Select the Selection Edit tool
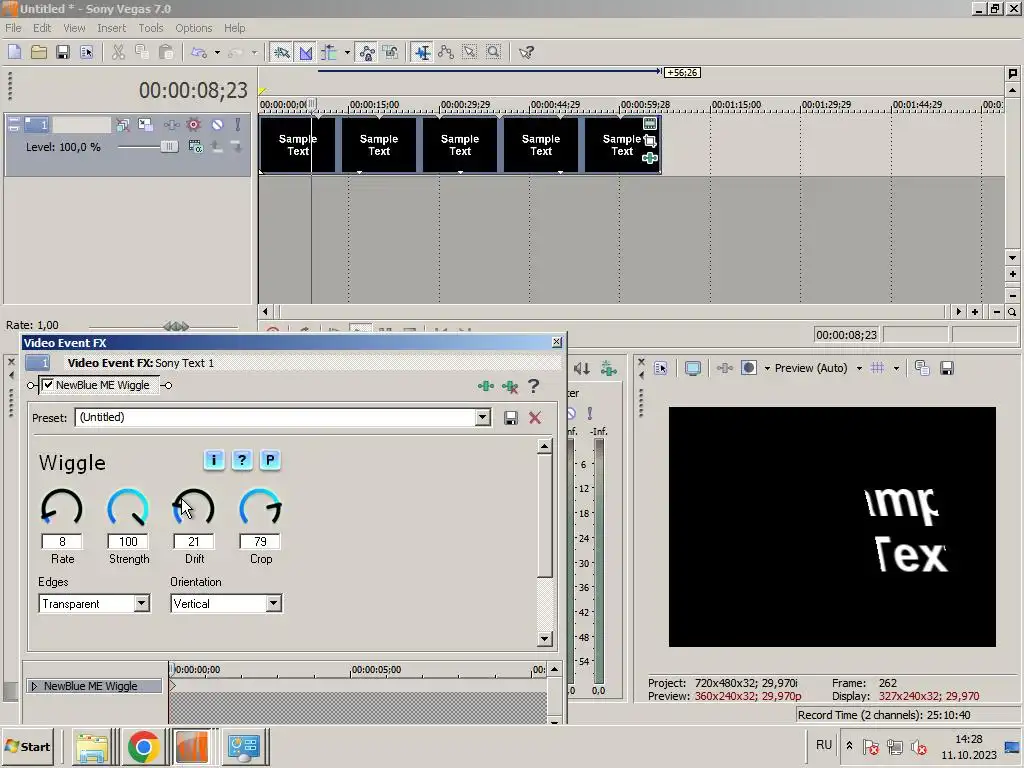Image resolution: width=1024 pixels, height=768 pixels. (470, 52)
